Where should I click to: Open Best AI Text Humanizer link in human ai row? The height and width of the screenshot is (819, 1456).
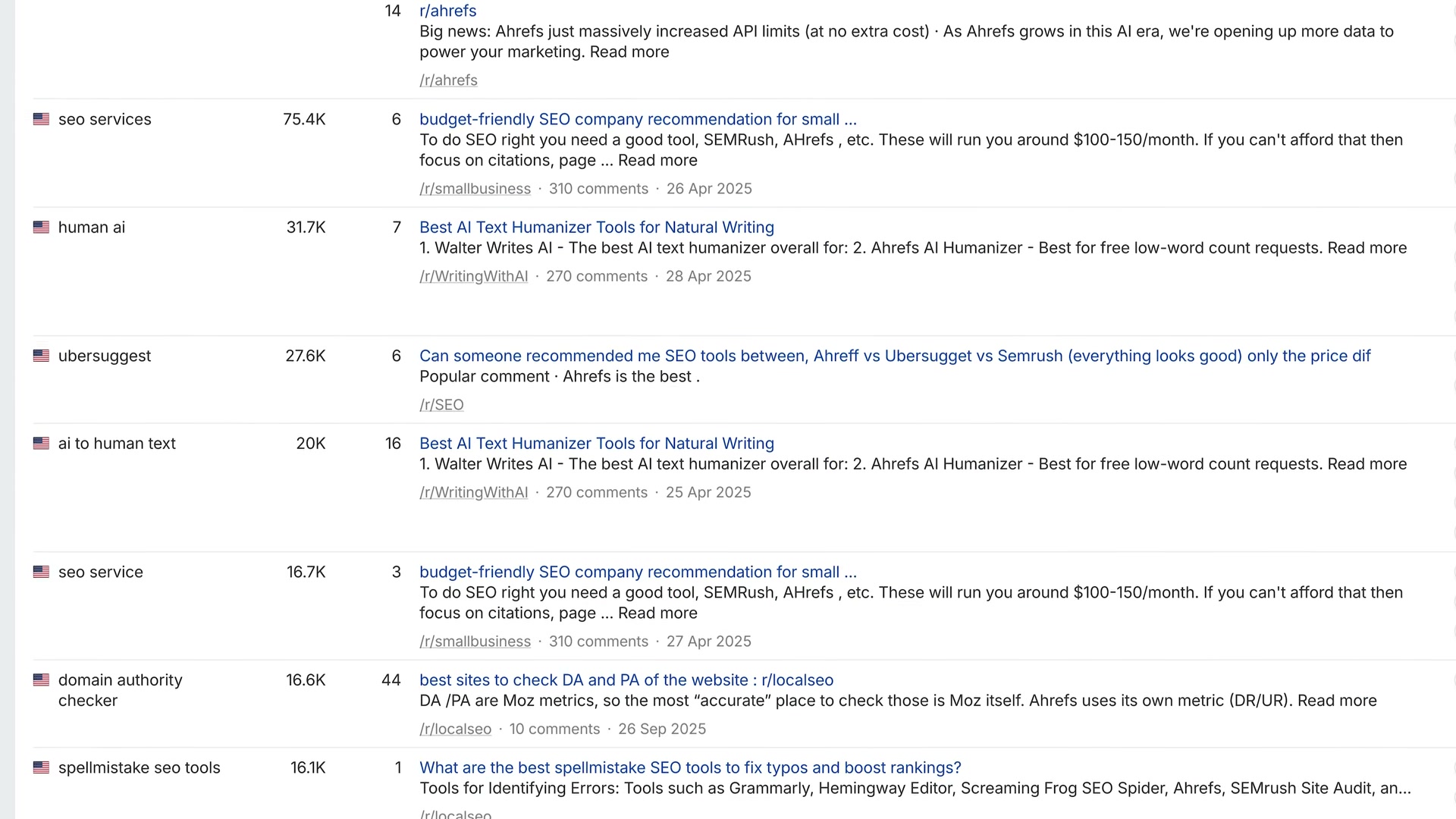[597, 227]
